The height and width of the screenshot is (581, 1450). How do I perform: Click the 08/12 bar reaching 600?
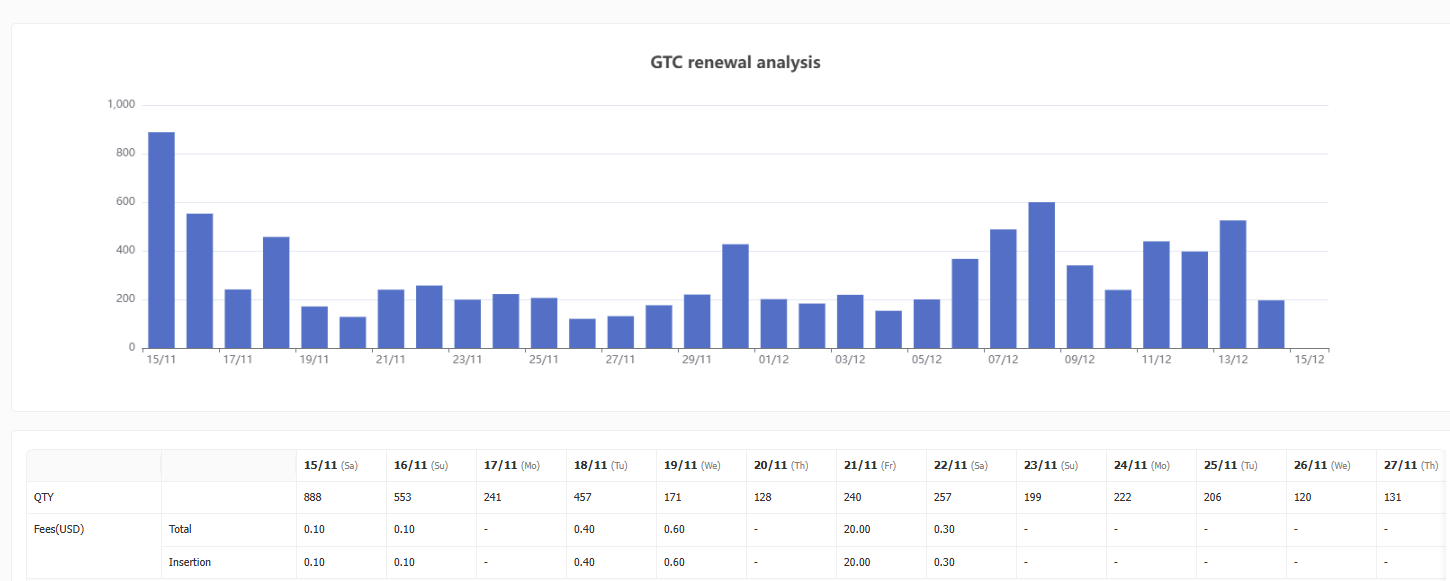pos(1041,275)
